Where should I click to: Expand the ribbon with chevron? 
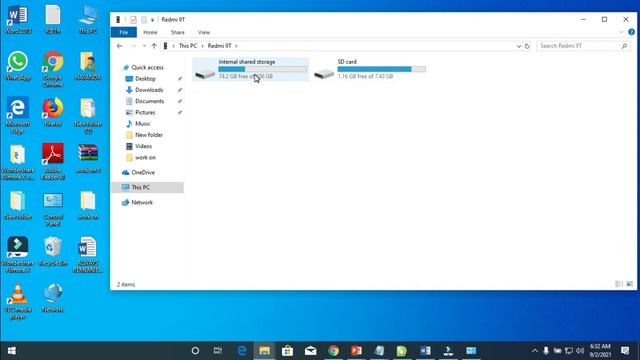click(x=621, y=32)
